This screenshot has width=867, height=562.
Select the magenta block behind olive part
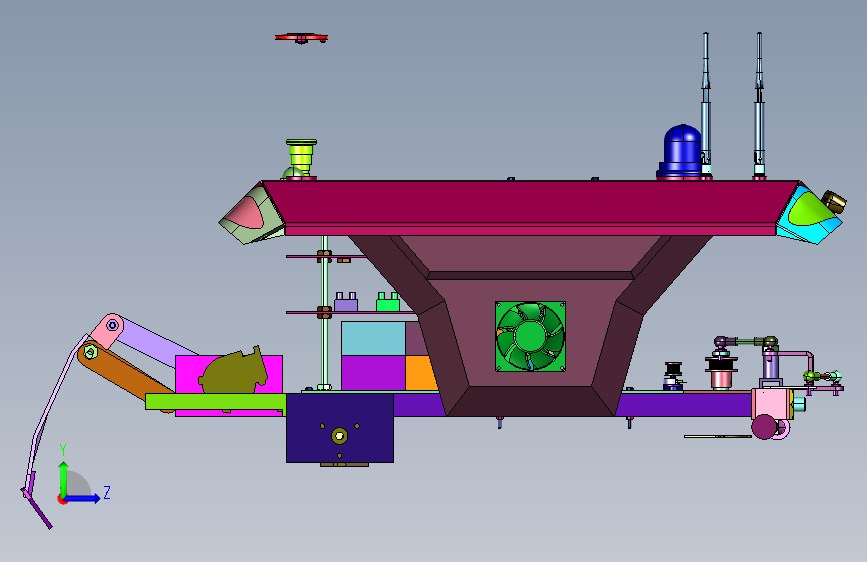pyautogui.click(x=188, y=374)
